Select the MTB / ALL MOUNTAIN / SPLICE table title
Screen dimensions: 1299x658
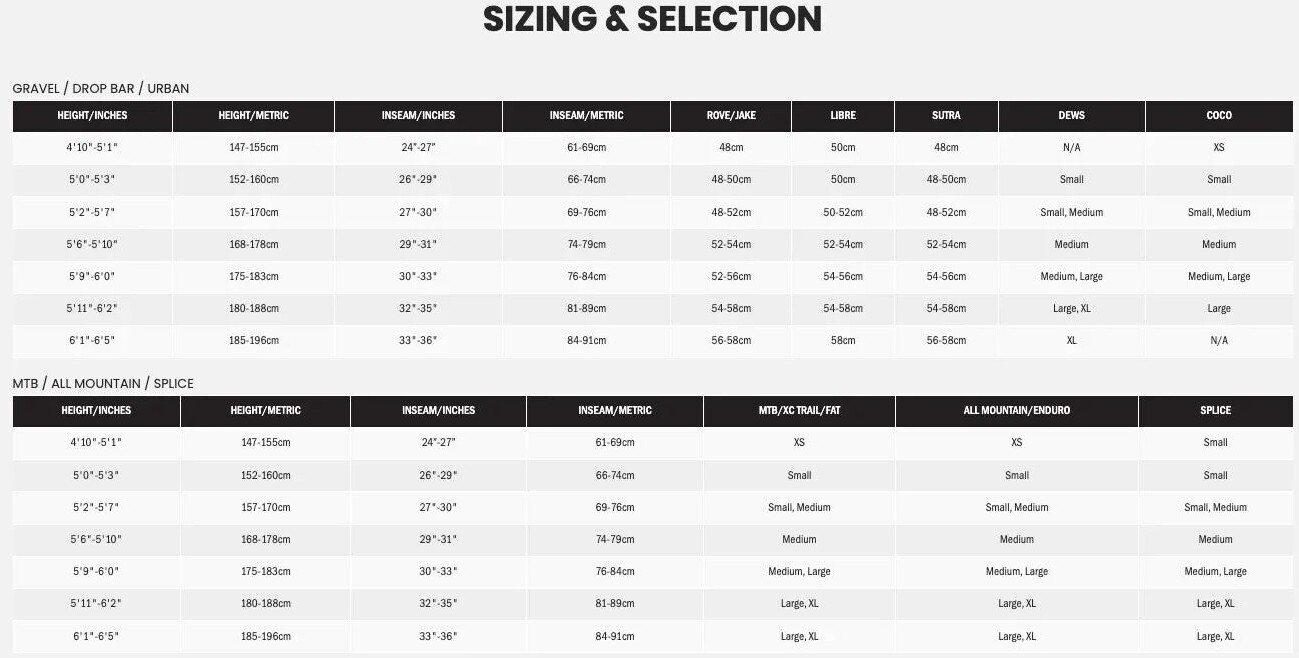(103, 384)
